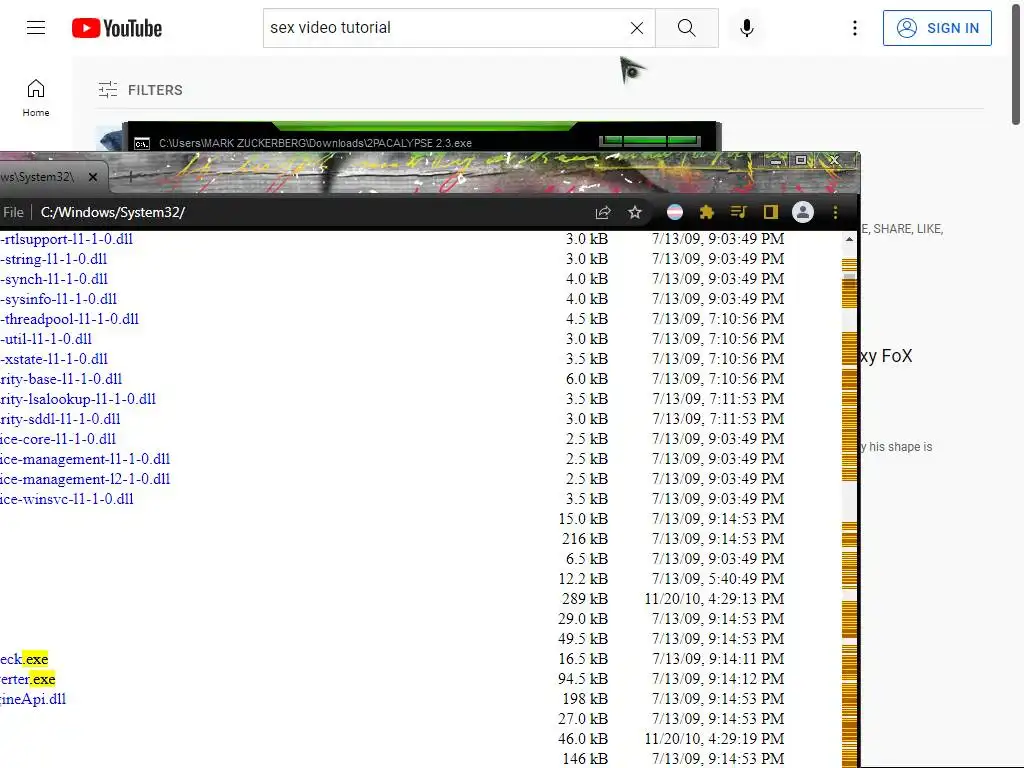Click the 216 kB size cell
Viewport: 1024px width, 768px height.
pyautogui.click(x=584, y=539)
